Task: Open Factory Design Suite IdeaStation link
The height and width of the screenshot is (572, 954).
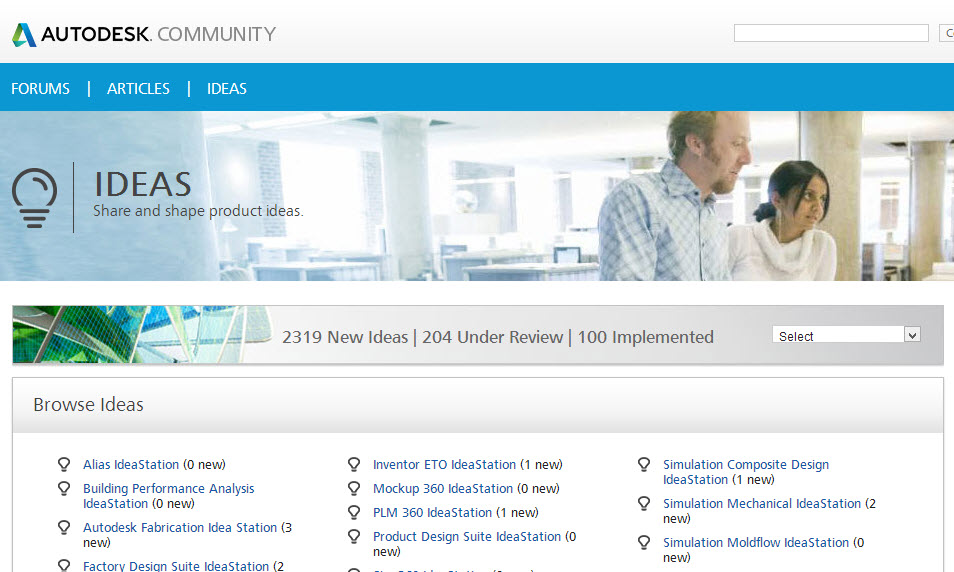Action: 176,566
